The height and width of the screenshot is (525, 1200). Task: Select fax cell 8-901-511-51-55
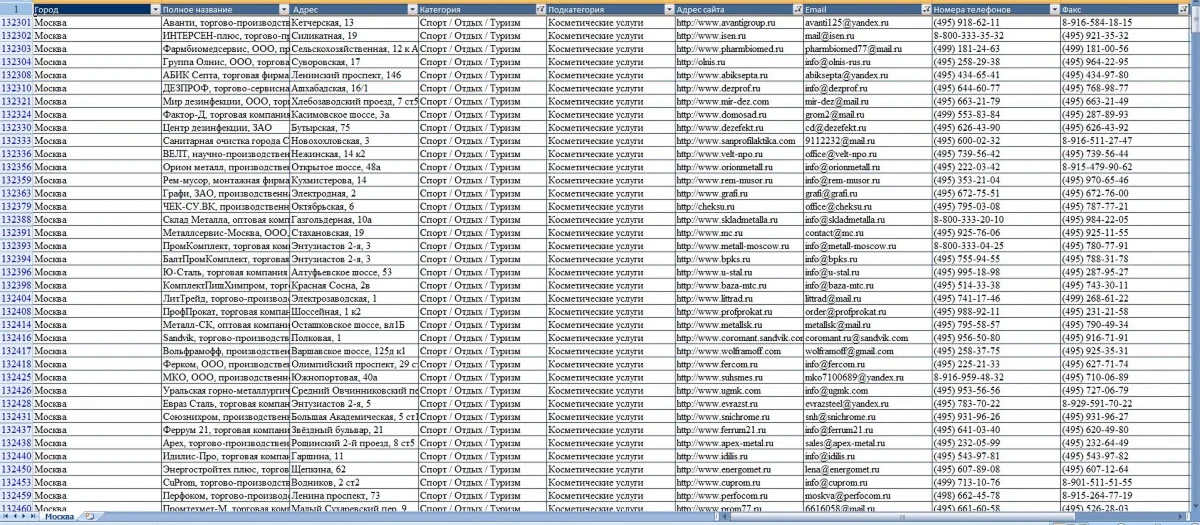(1124, 483)
